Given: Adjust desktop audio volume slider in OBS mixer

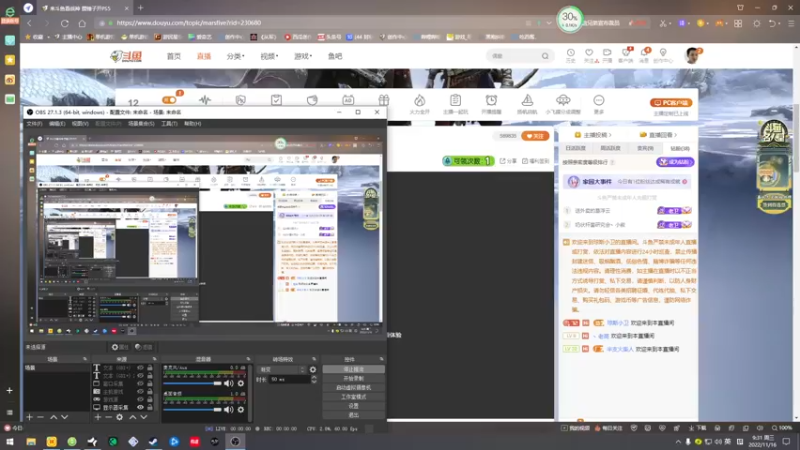Looking at the screenshot, I should 192,409.
